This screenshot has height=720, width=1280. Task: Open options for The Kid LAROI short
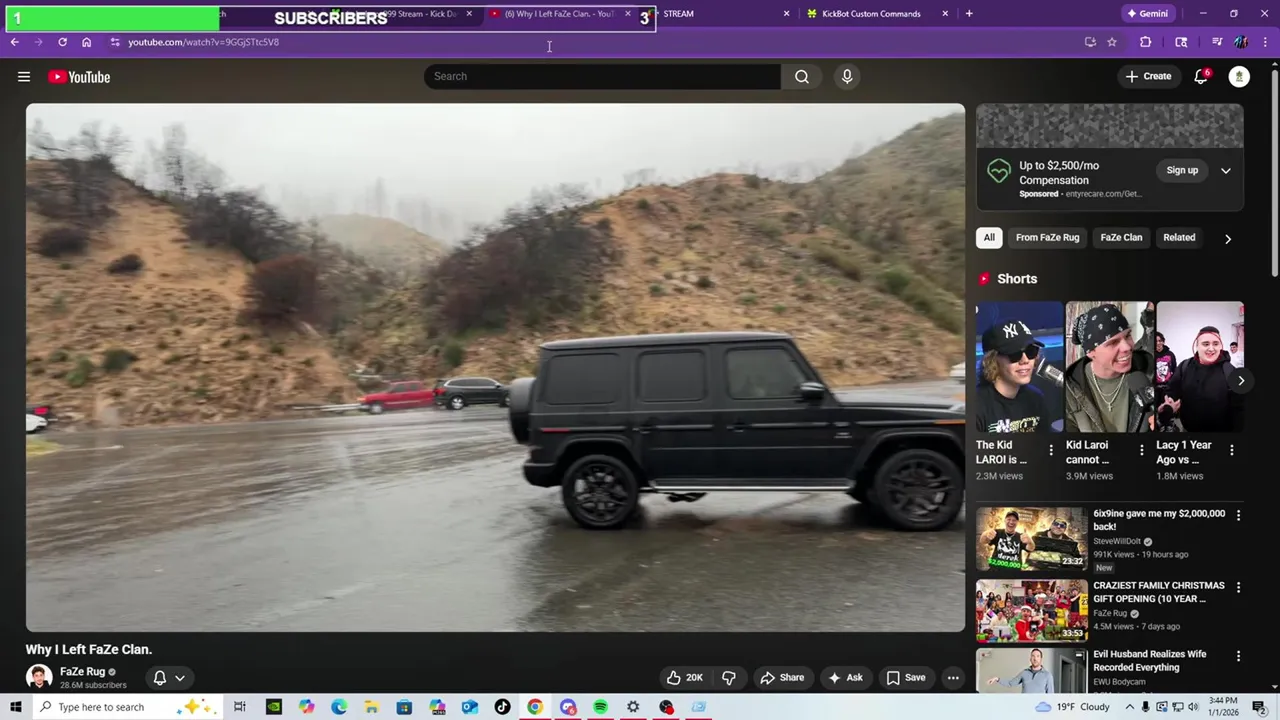tap(1050, 450)
